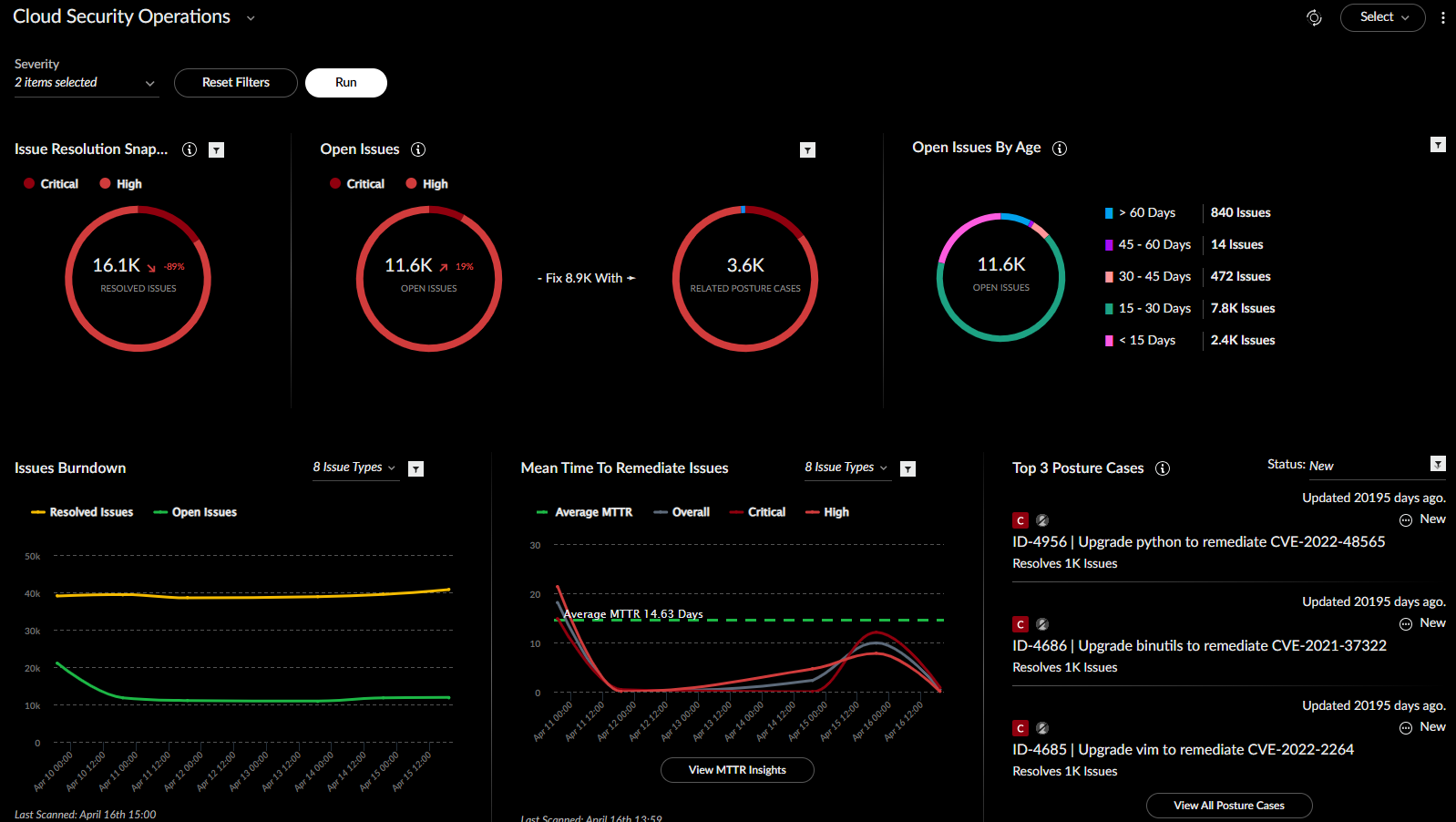Open filter icon on Issues Burndown widget

[415, 468]
